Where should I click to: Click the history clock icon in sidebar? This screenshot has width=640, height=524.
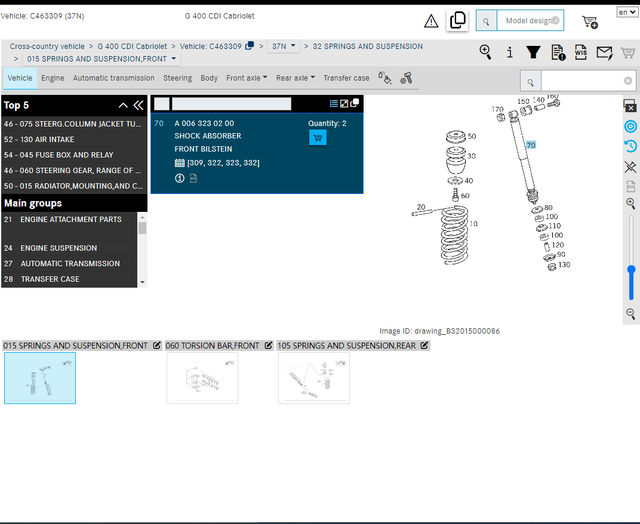coord(631,146)
